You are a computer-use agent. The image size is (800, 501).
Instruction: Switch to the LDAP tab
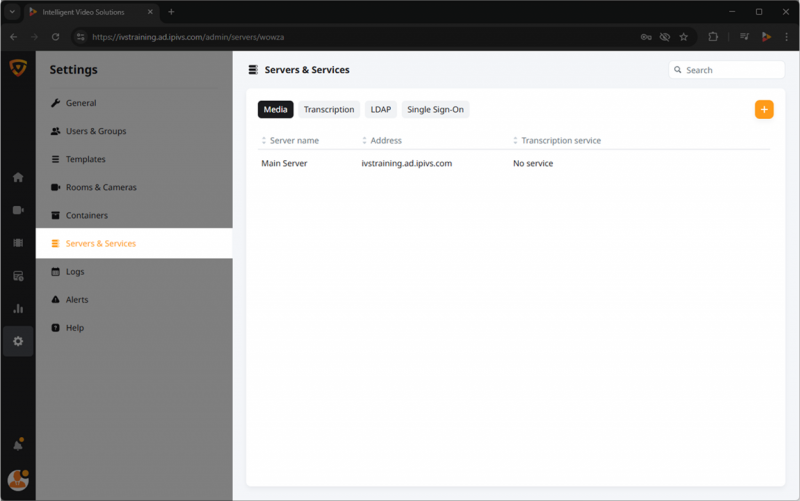coord(381,109)
